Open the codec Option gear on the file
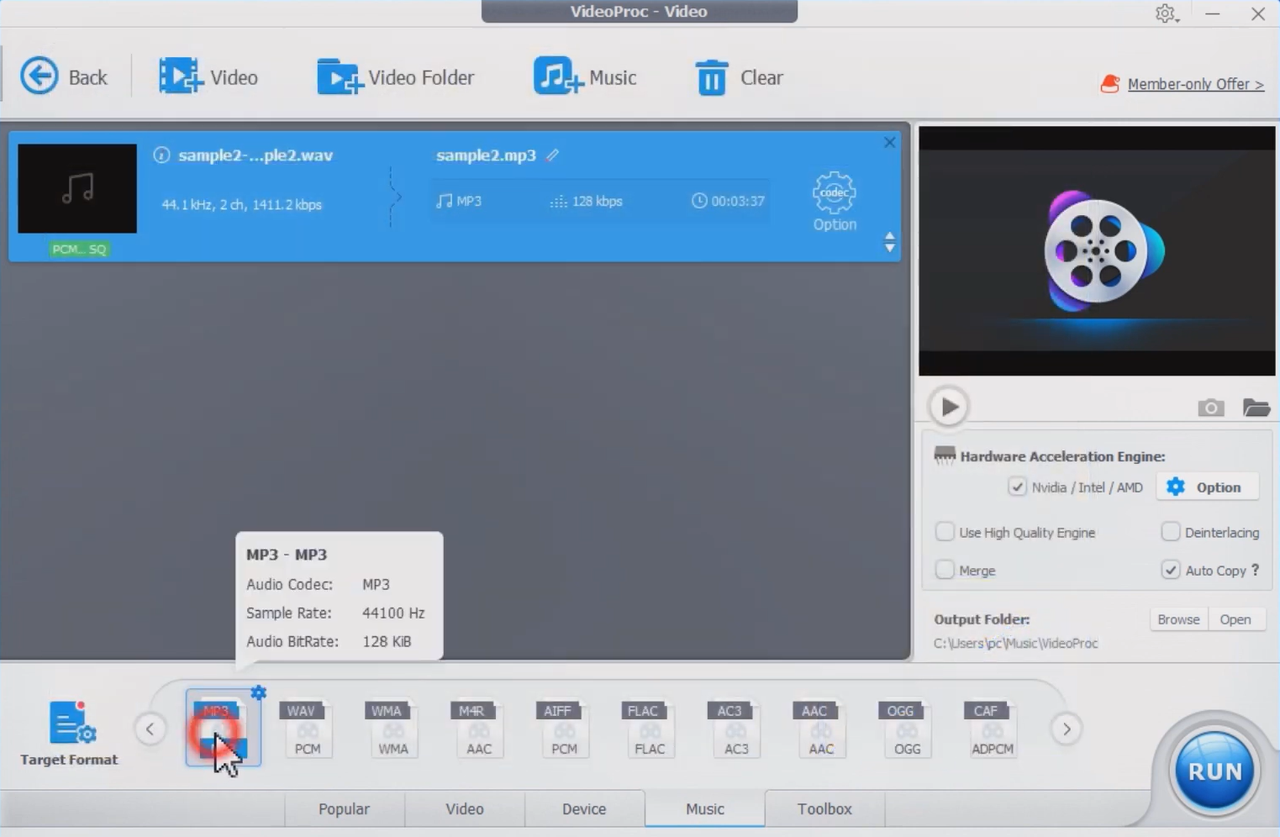1280x837 pixels. [833, 193]
